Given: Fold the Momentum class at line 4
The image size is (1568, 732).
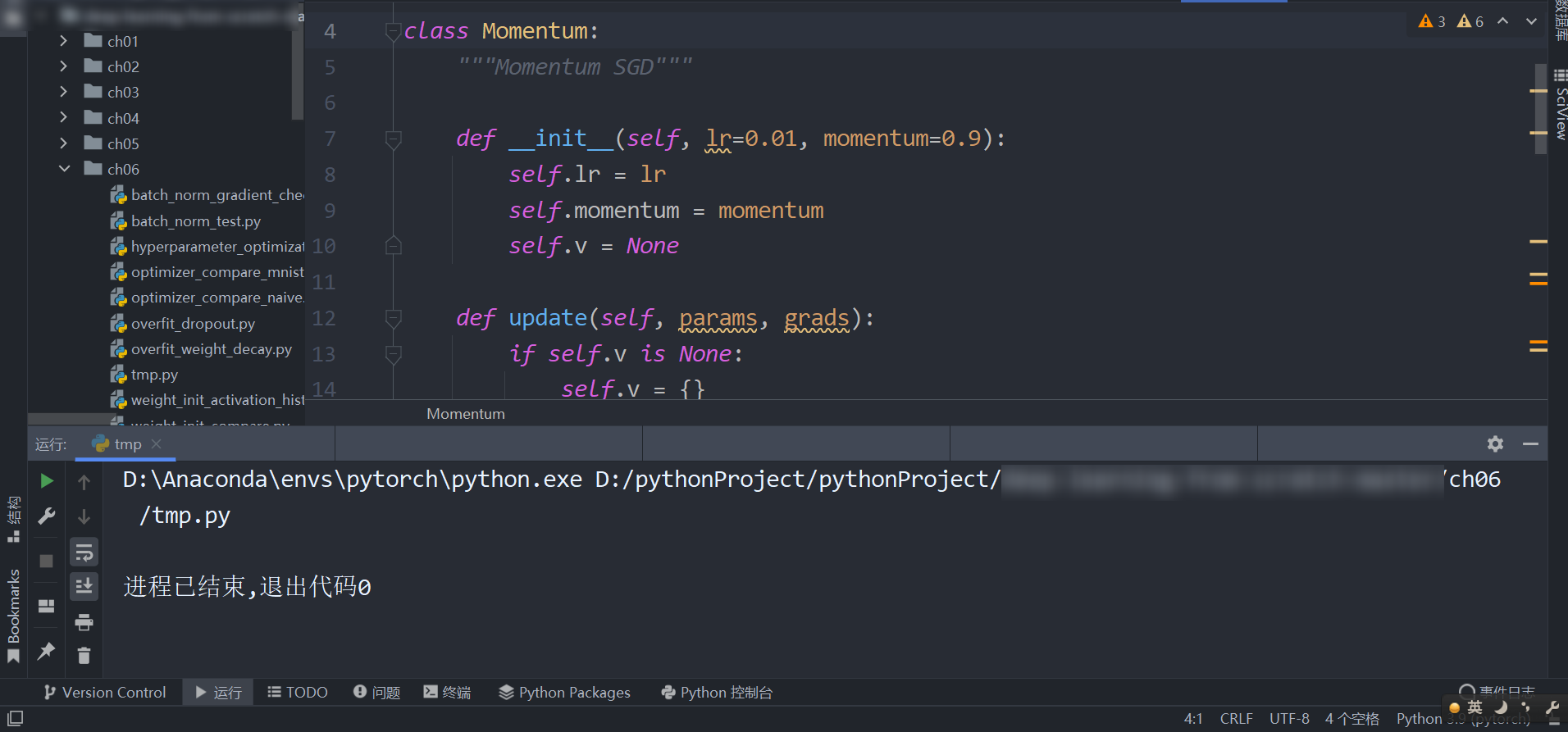Looking at the screenshot, I should point(393,31).
